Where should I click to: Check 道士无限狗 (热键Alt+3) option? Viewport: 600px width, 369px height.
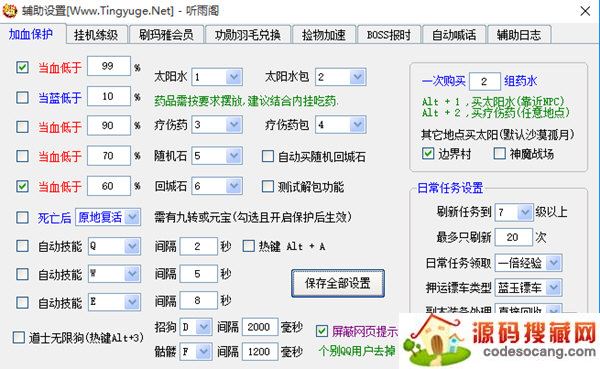tap(18, 338)
